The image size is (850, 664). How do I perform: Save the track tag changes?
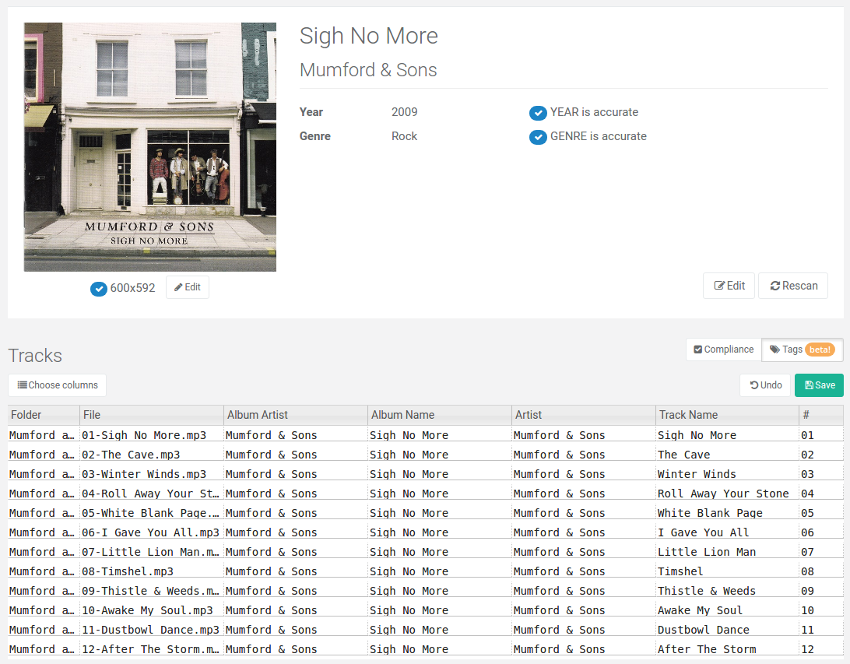coord(819,385)
